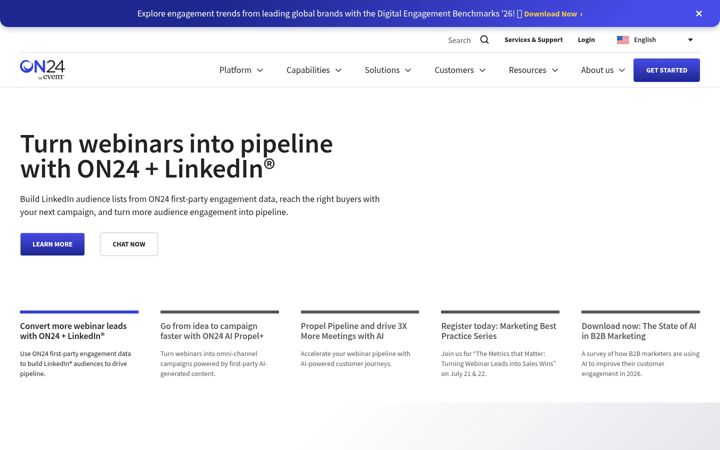Viewport: 720px width, 450px height.
Task: Focus the Search input field
Action: 460,40
